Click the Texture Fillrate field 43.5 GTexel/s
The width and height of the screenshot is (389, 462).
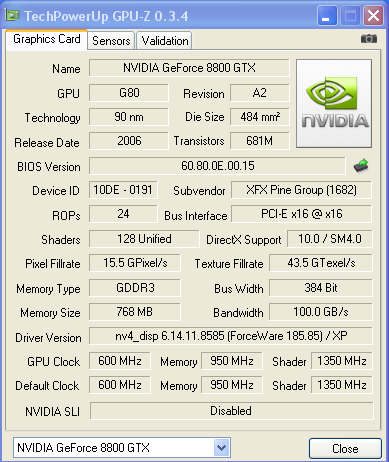pyautogui.click(x=321, y=263)
